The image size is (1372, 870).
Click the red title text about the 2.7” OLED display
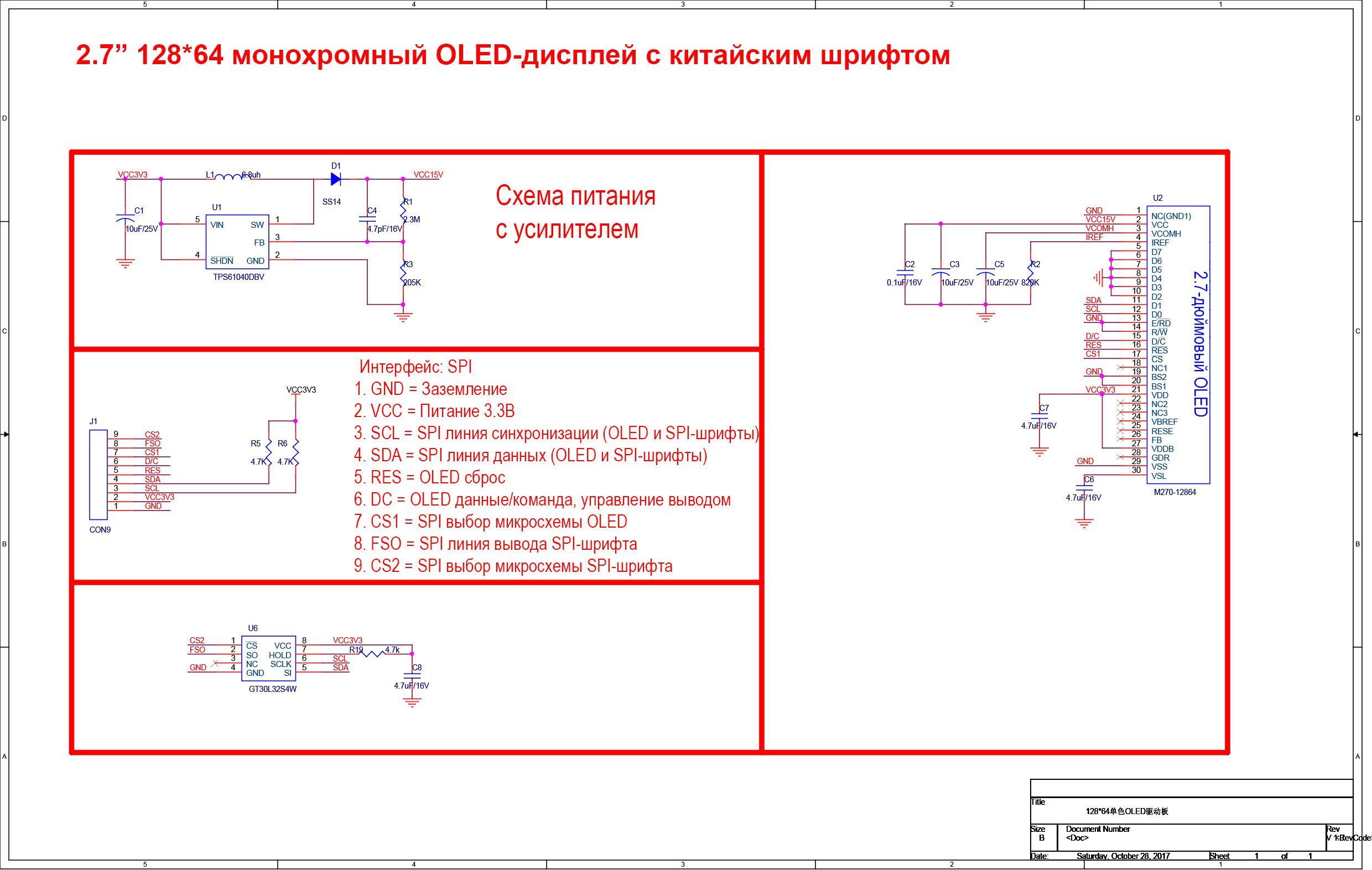point(513,55)
